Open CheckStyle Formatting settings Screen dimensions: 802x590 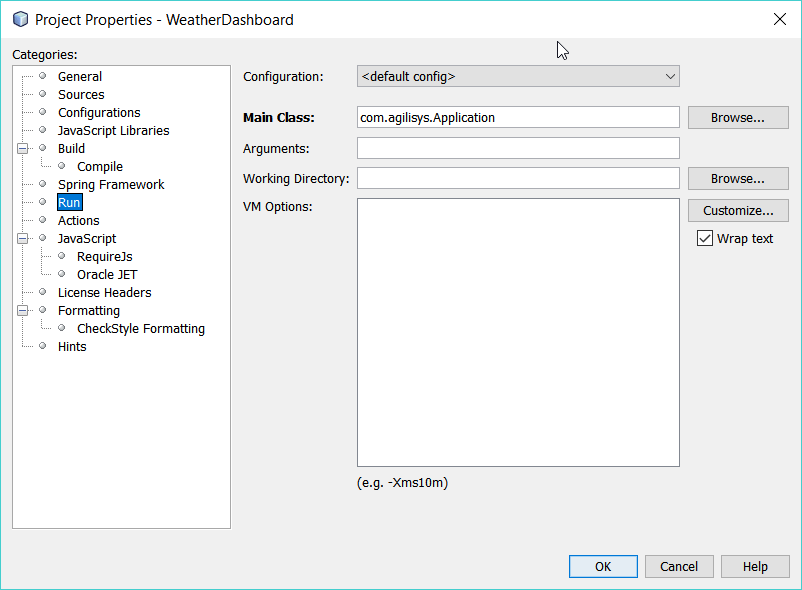pos(140,329)
